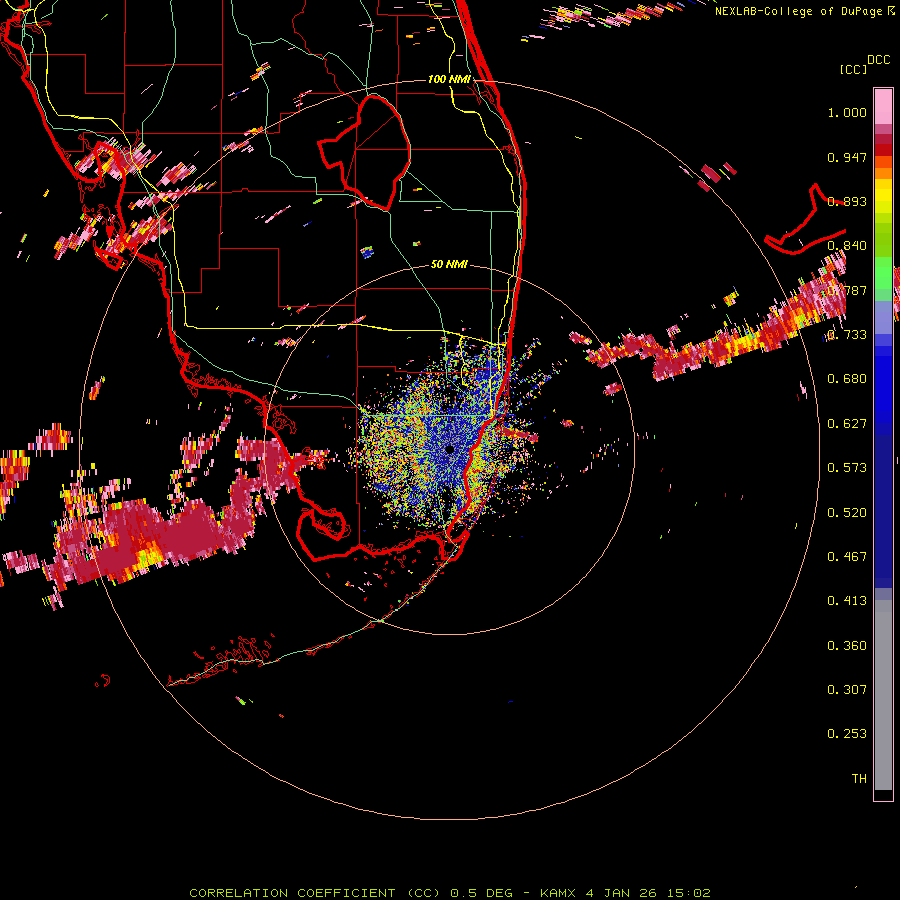Click the 0.573 scale value

coord(847,468)
